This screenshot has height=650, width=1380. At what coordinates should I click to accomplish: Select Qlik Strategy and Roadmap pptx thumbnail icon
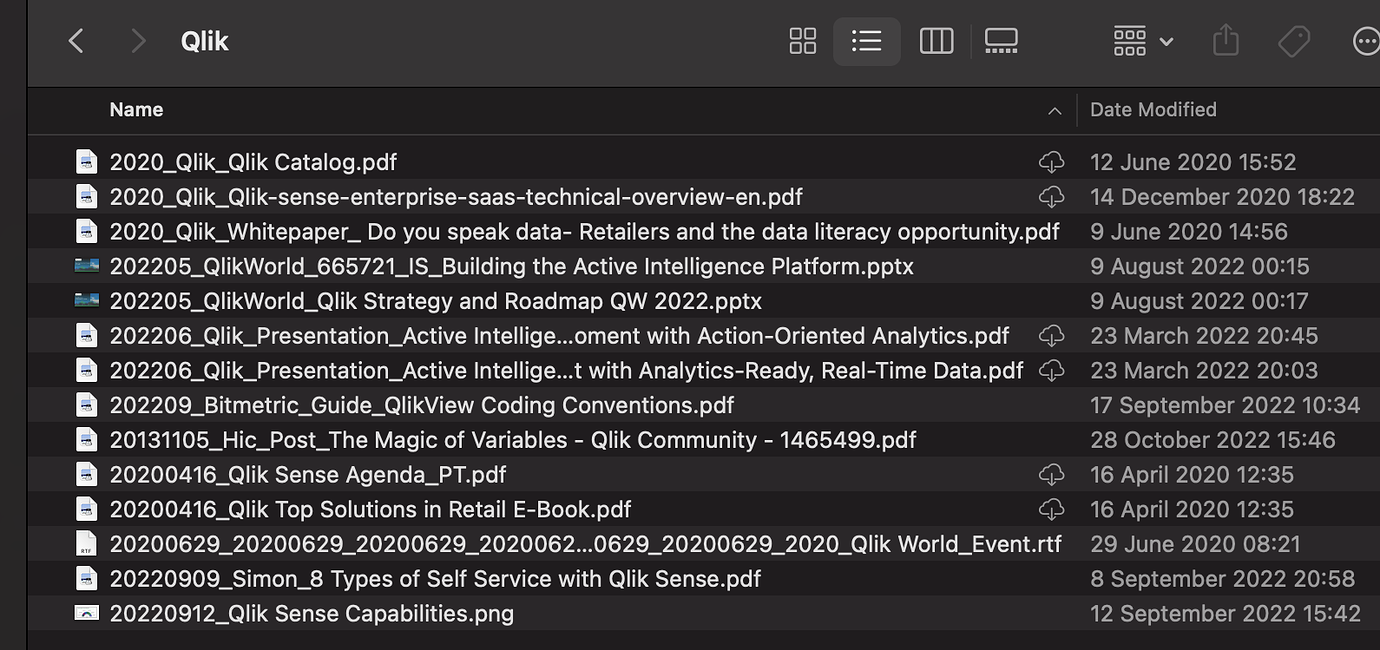pyautogui.click(x=87, y=301)
